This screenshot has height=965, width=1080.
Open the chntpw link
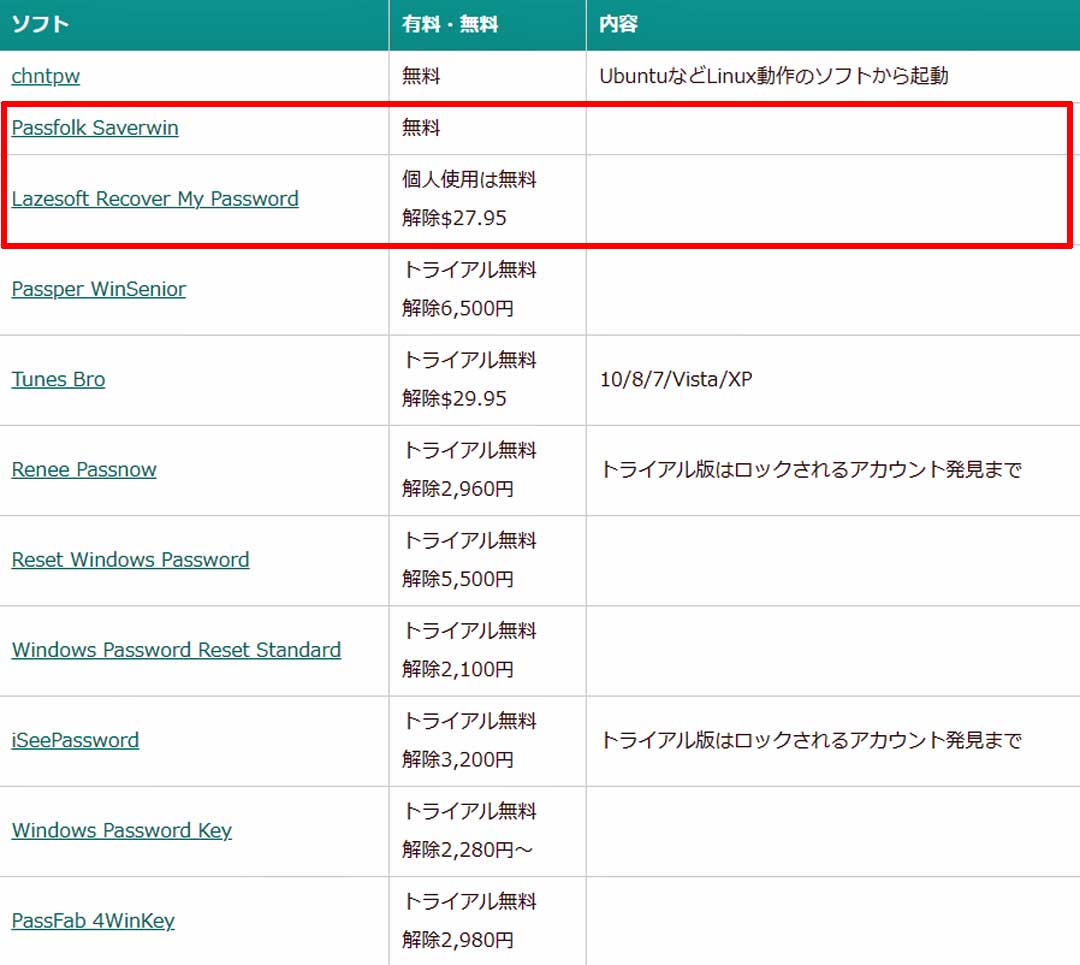click(45, 76)
